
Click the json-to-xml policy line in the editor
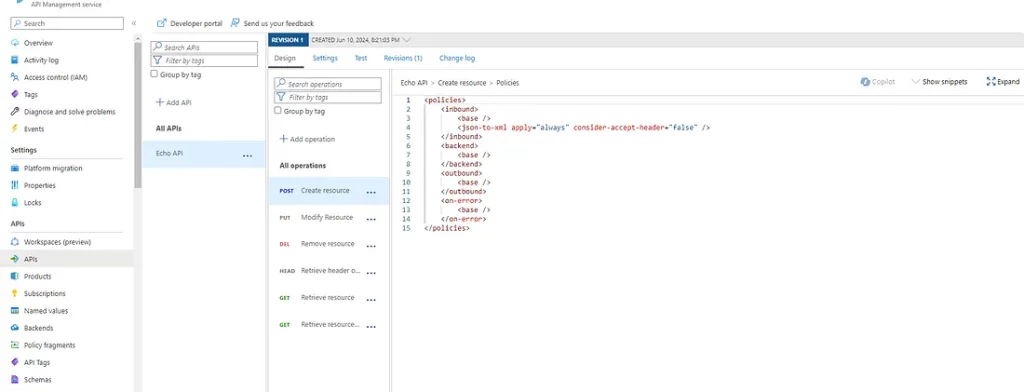[584, 127]
